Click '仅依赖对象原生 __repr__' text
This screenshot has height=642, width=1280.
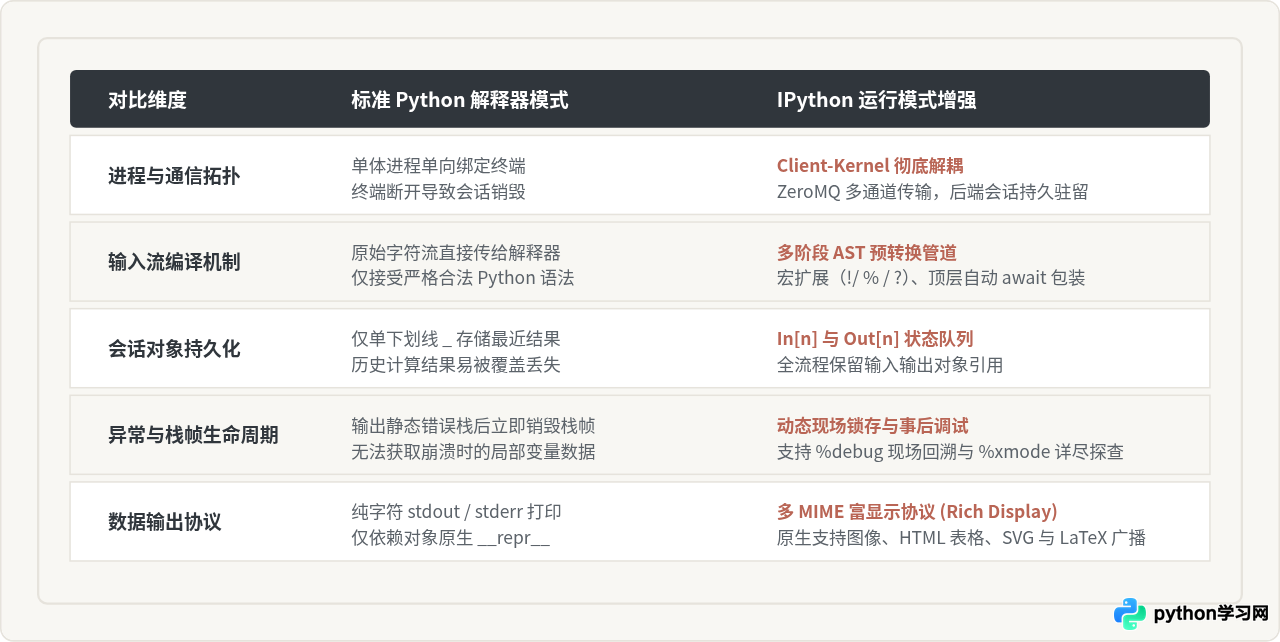tap(451, 538)
